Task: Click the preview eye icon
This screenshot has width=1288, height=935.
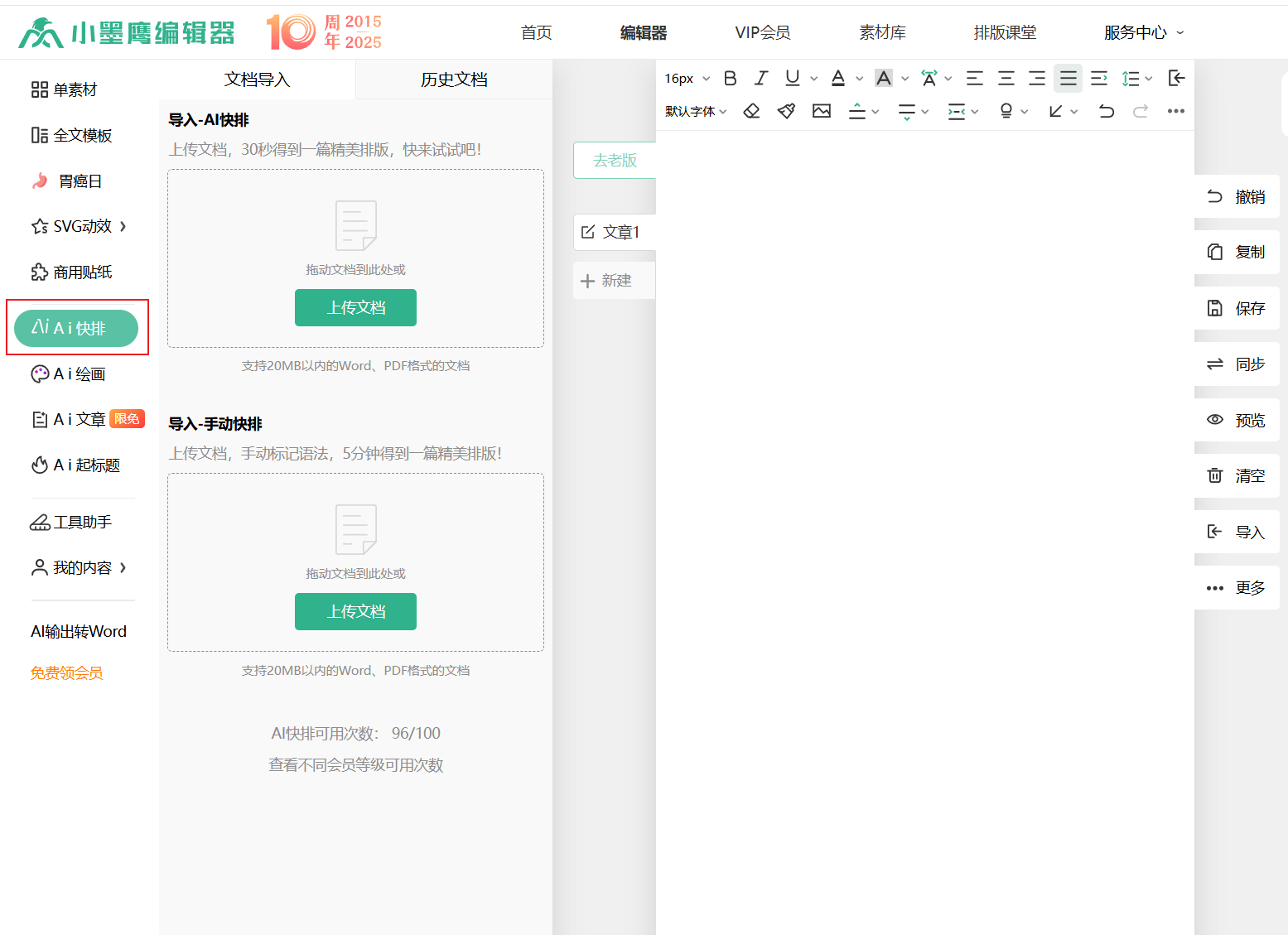Action: pos(1214,420)
